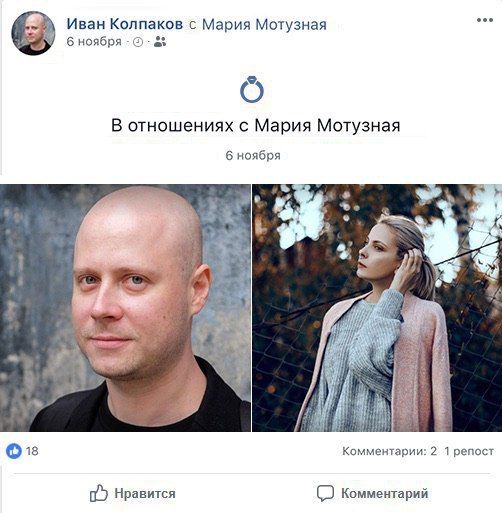The image size is (502, 513).
Task: Click the Нравится like button
Action: 133,493
